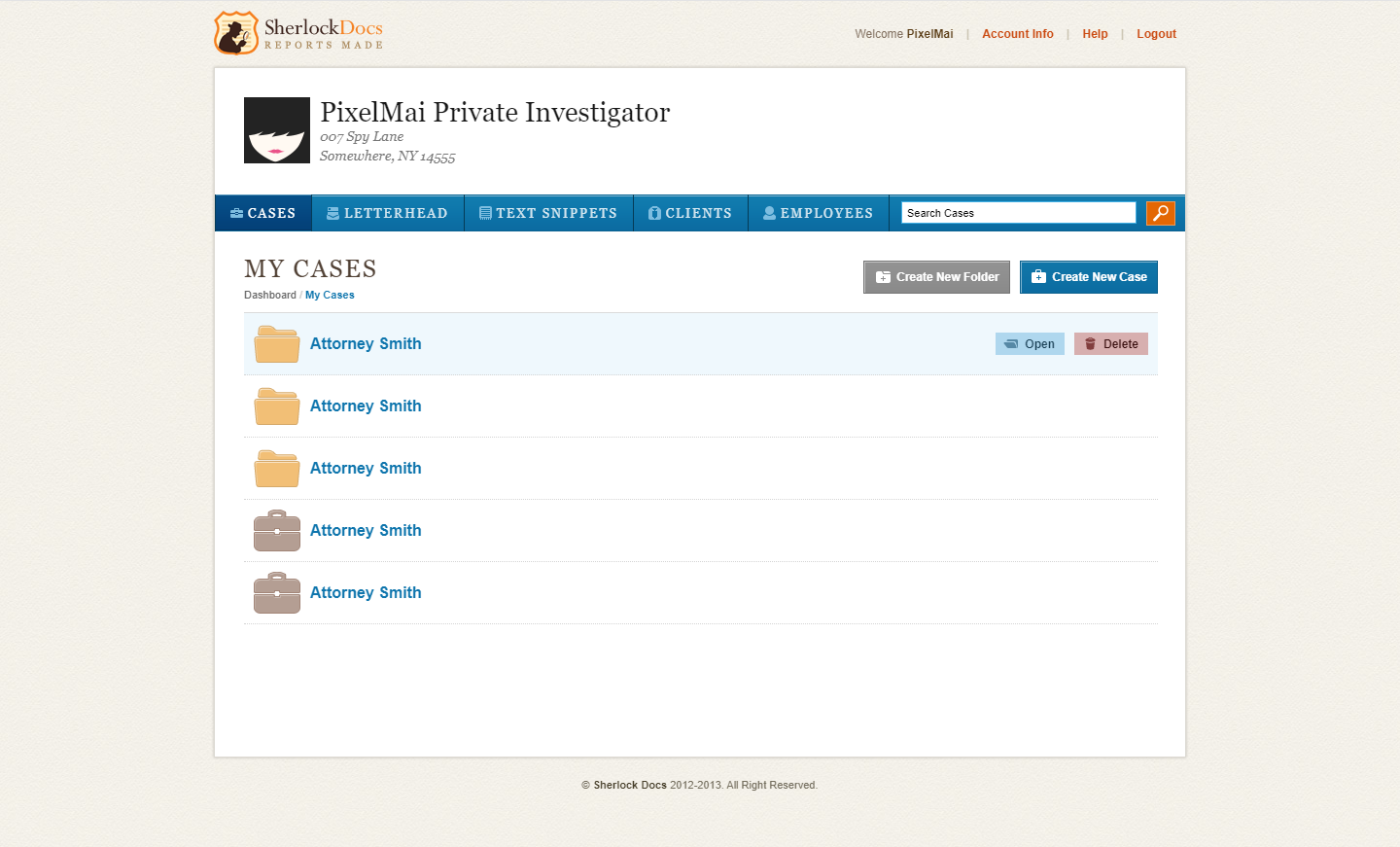The image size is (1400, 847).
Task: Log out using the Logout link
Action: [1156, 34]
